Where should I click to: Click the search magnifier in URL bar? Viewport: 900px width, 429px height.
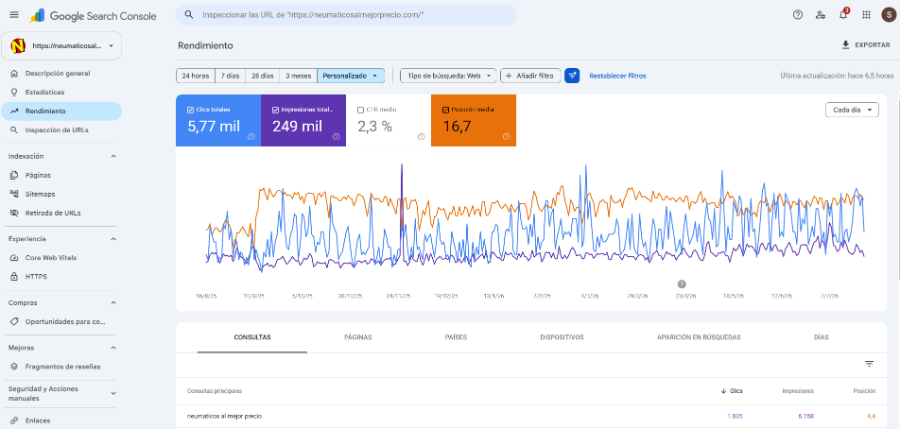coord(188,15)
